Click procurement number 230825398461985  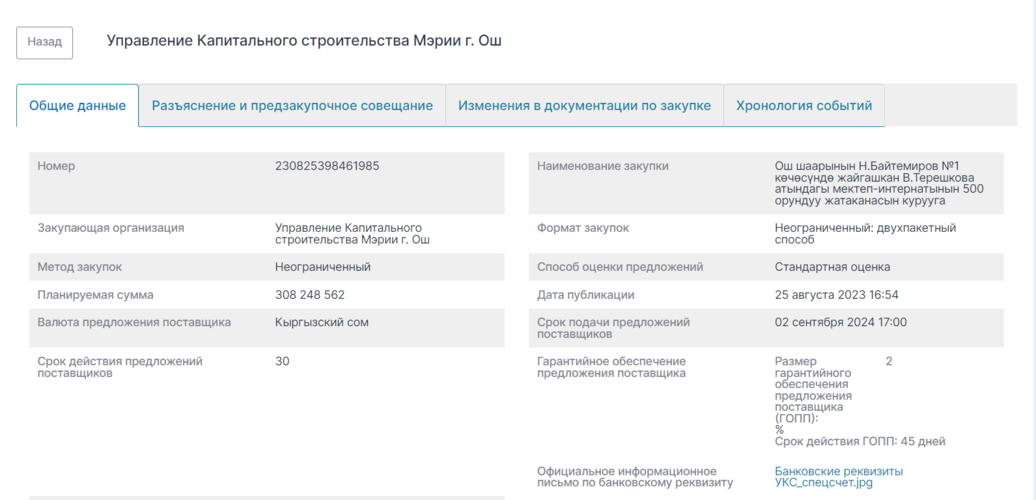327,166
